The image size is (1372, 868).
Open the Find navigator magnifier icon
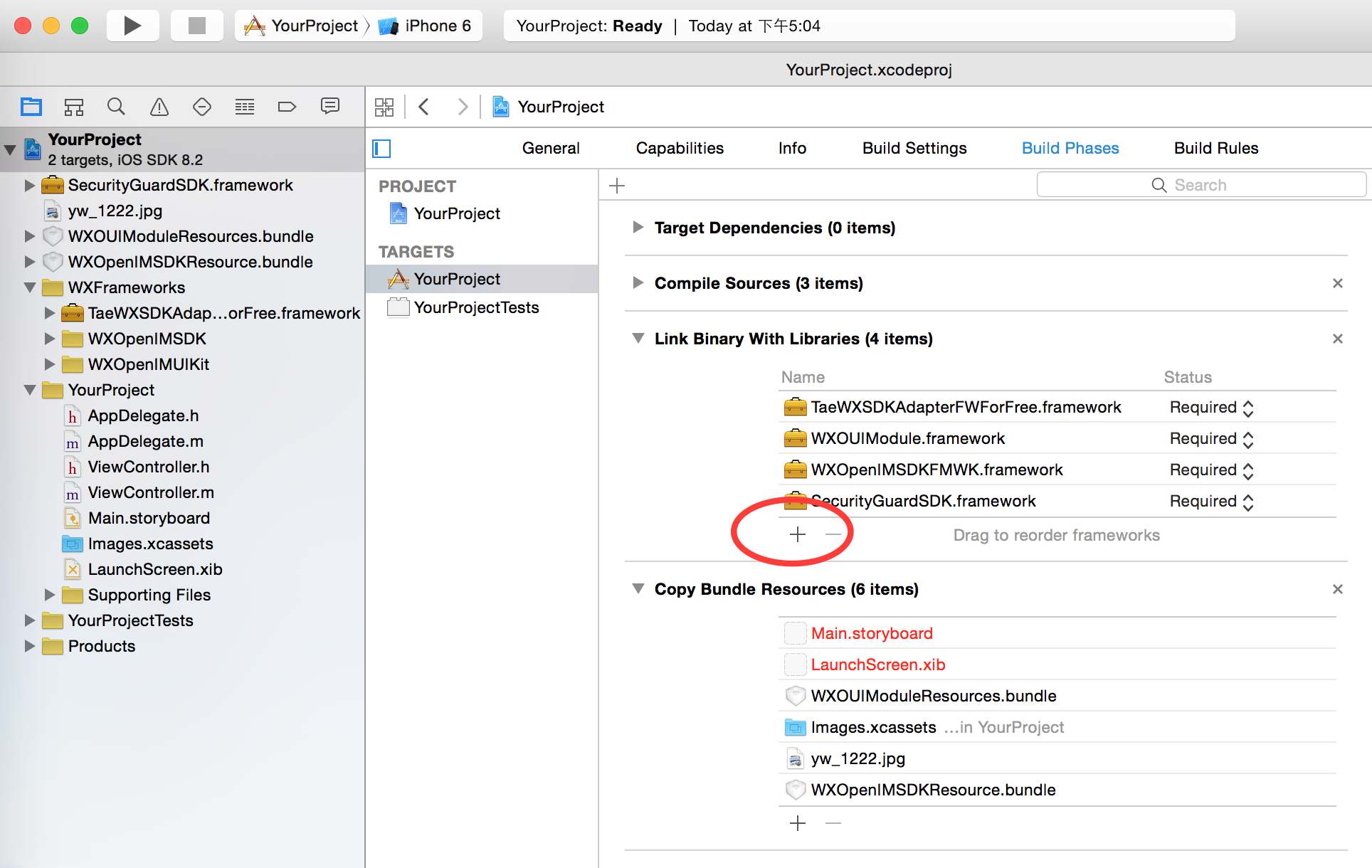(x=116, y=107)
